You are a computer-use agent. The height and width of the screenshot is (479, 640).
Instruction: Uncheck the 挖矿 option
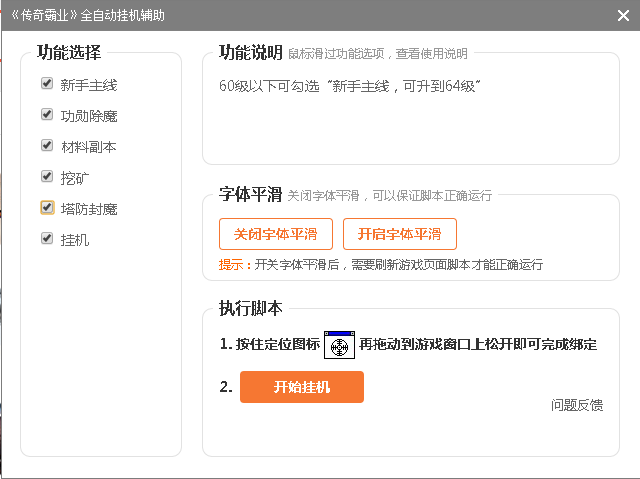tap(47, 177)
